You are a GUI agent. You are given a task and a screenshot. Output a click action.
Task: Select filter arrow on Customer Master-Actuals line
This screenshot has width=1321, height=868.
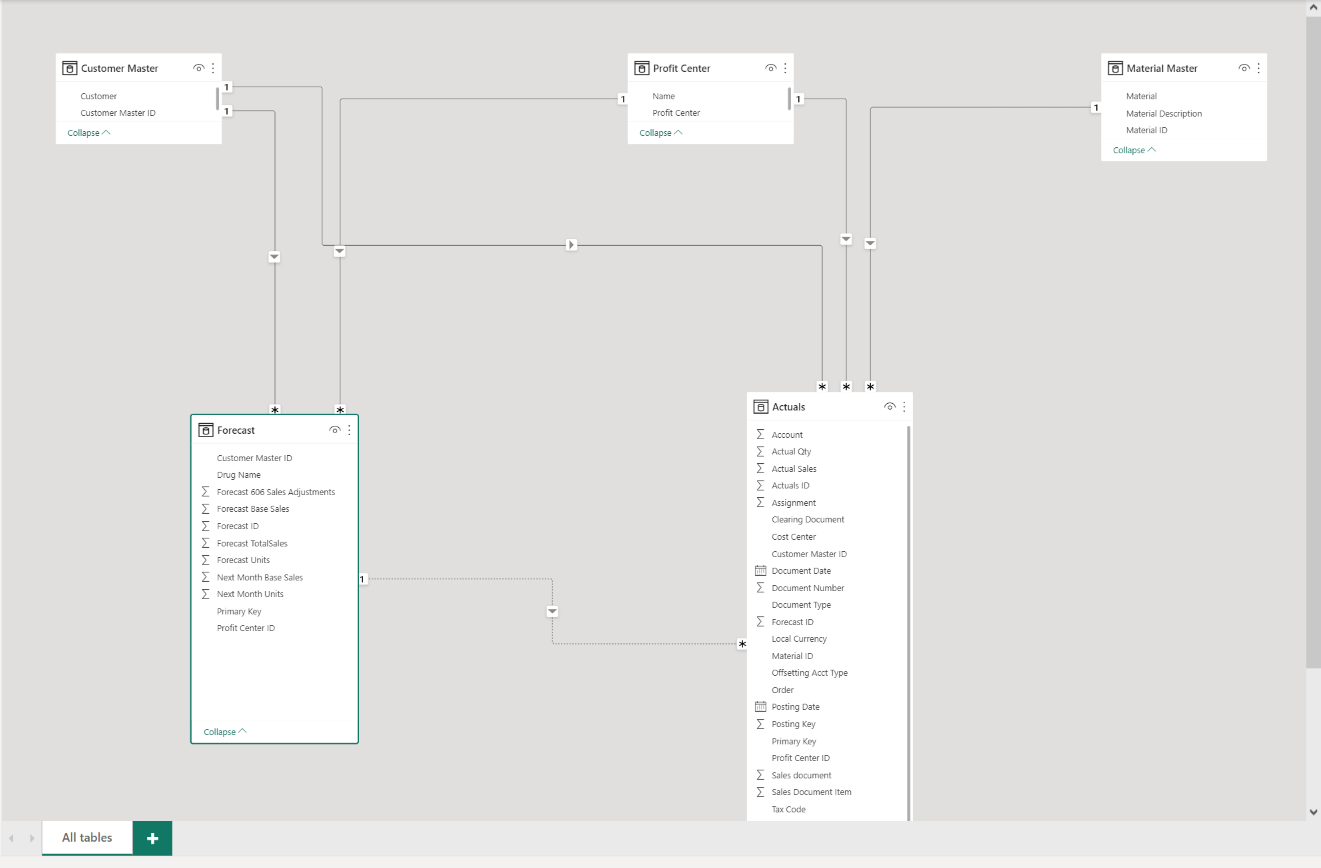[x=571, y=244]
